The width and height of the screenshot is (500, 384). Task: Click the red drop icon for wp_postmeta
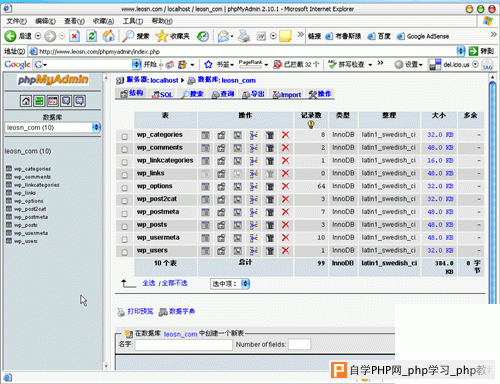click(x=286, y=212)
